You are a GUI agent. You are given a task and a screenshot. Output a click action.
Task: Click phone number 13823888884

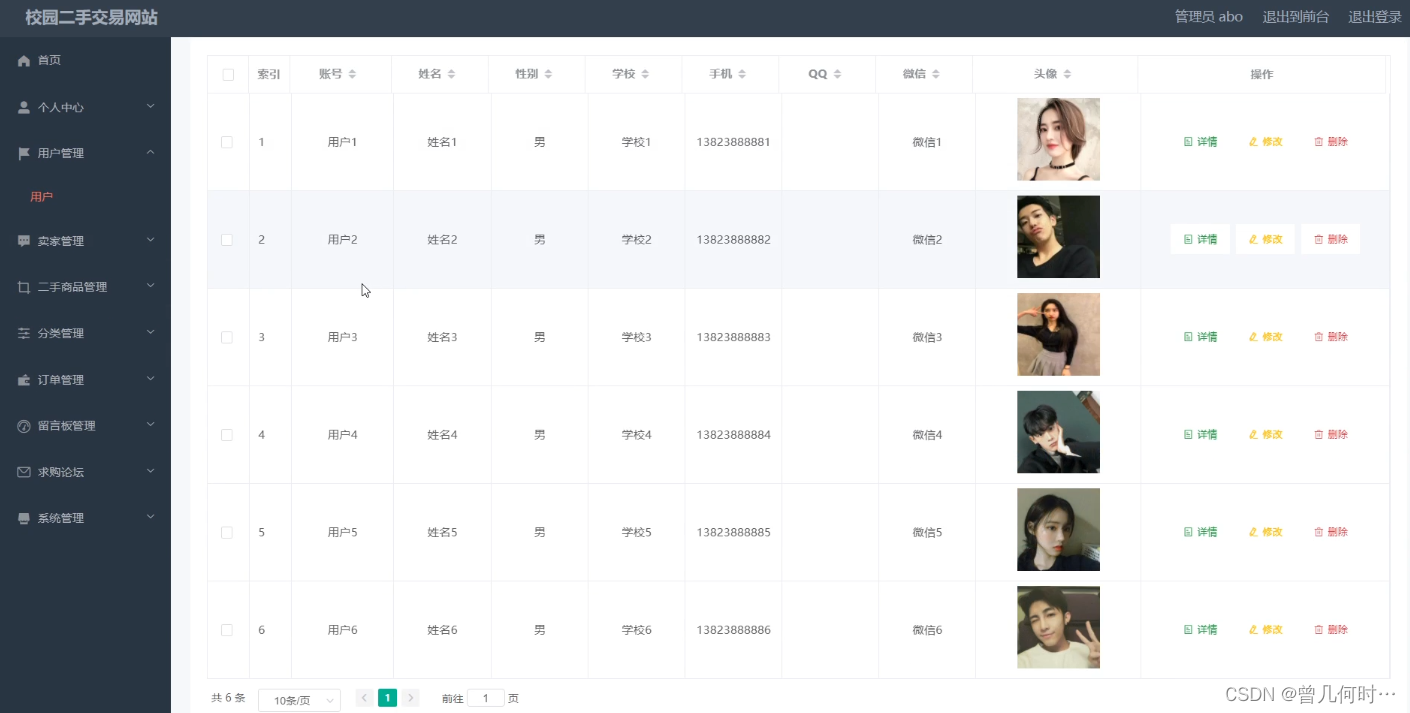[x=733, y=435]
